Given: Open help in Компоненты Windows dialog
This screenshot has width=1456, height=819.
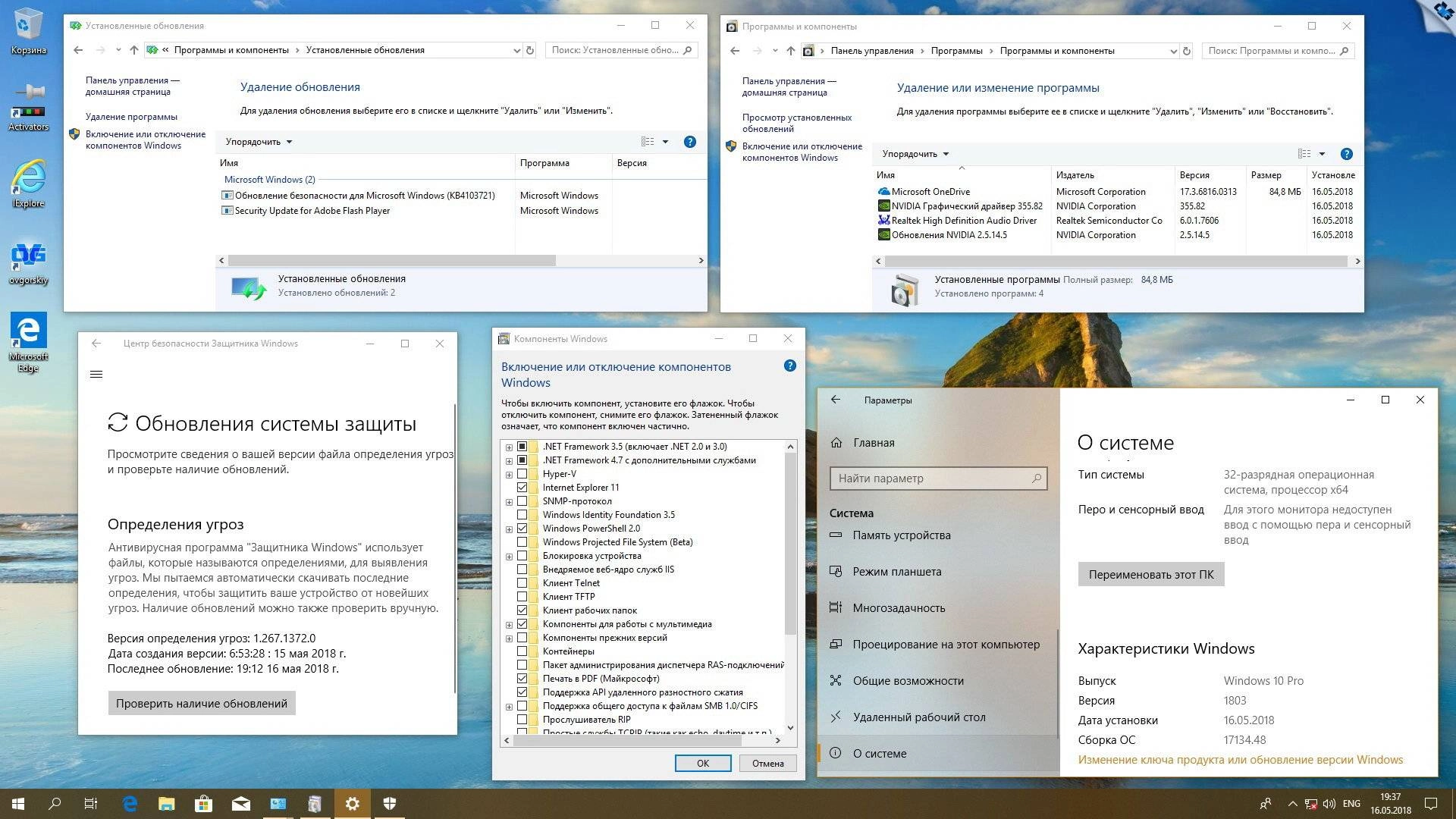Looking at the screenshot, I should point(789,366).
